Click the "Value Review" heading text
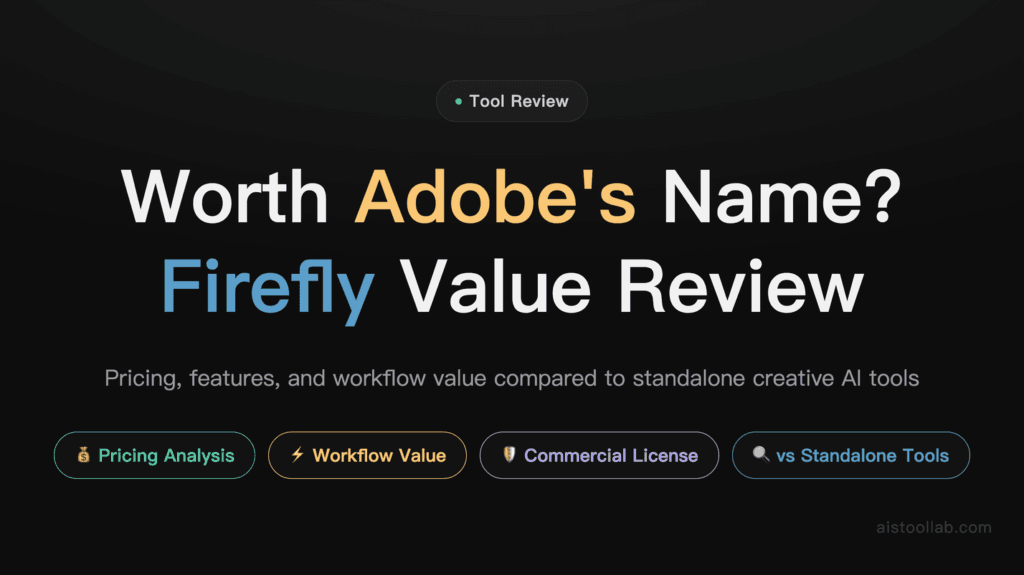Screen dimensions: 1024x575 coord(632,286)
